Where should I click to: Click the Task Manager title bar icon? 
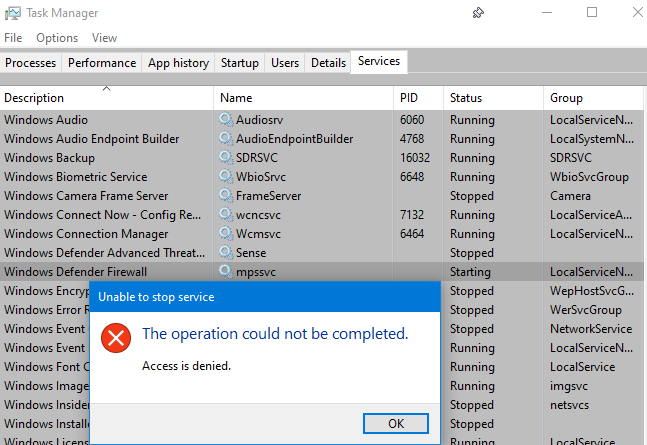[13, 13]
